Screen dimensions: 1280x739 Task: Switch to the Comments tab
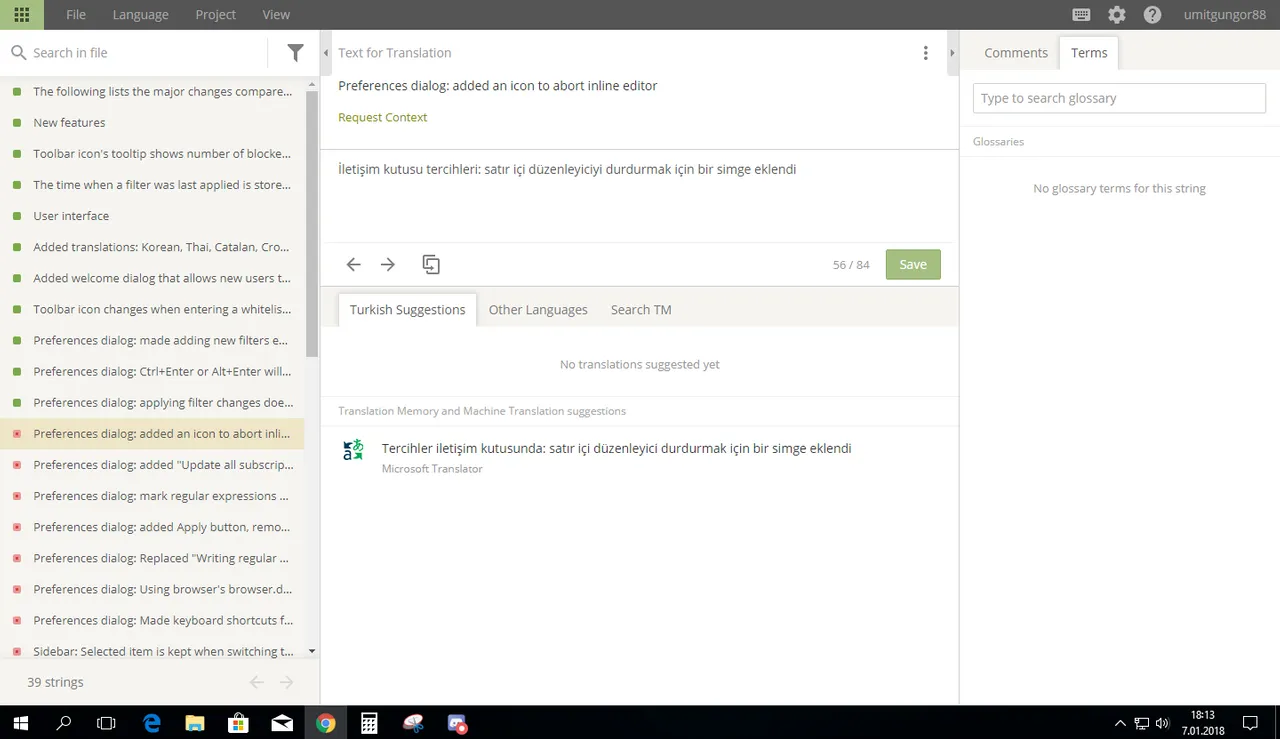tap(1016, 53)
